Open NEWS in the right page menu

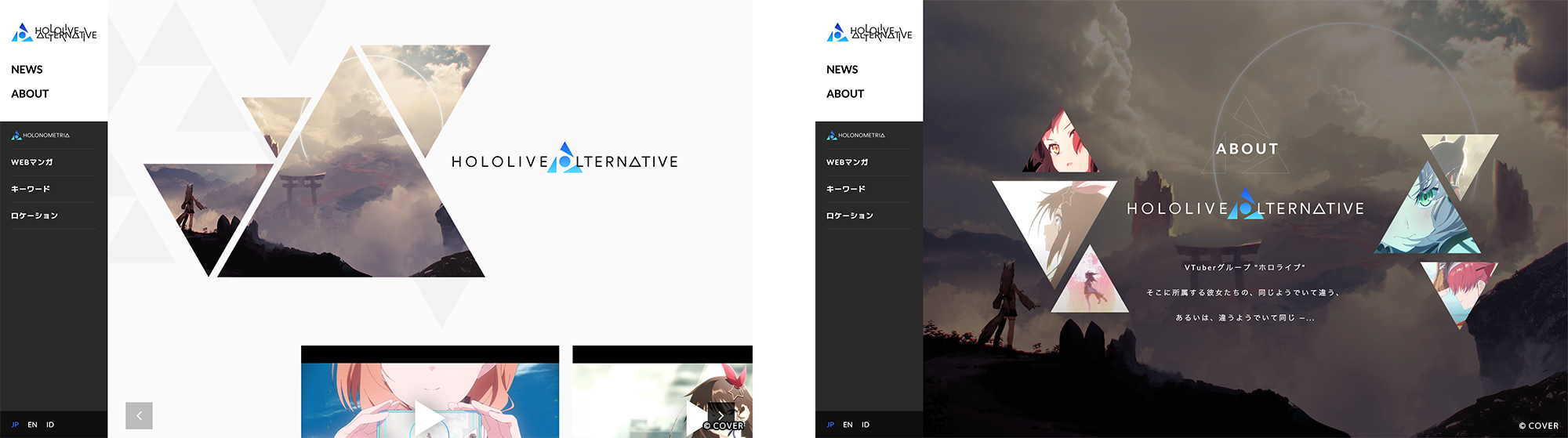click(842, 70)
